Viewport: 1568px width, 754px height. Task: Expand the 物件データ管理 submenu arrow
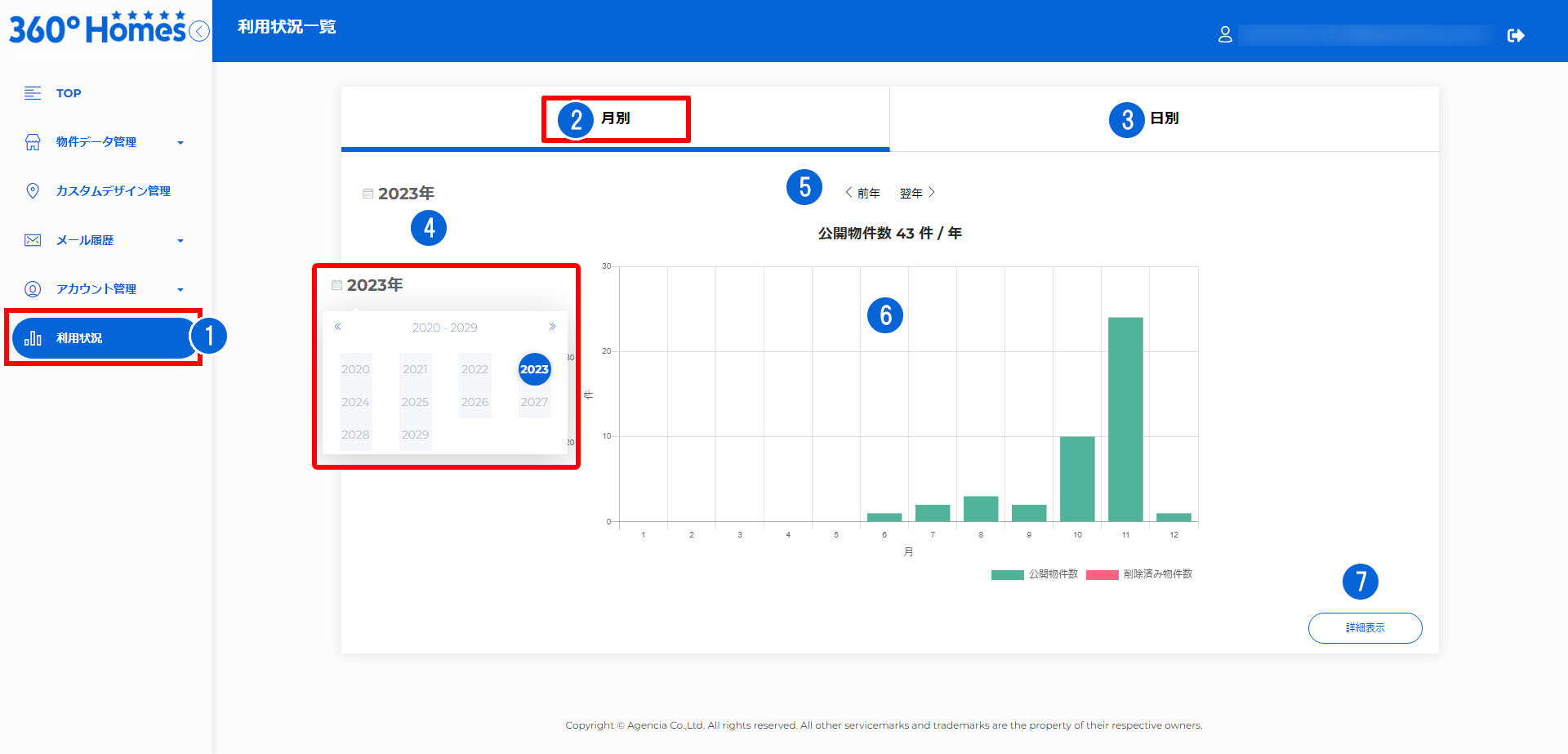click(x=180, y=143)
